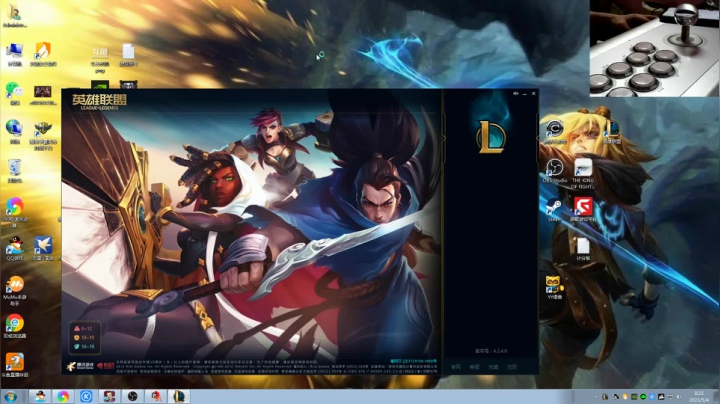Screen dimensions: 720x404
Task: Select the scoreboard text file on the right desktop
Action: pyautogui.click(x=583, y=249)
